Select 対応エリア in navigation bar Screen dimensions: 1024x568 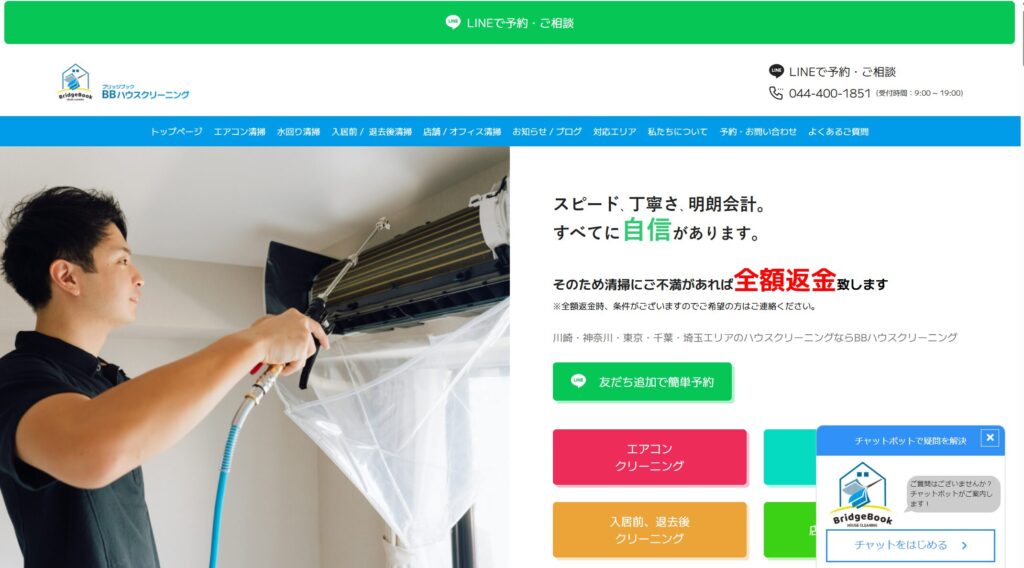coord(615,131)
